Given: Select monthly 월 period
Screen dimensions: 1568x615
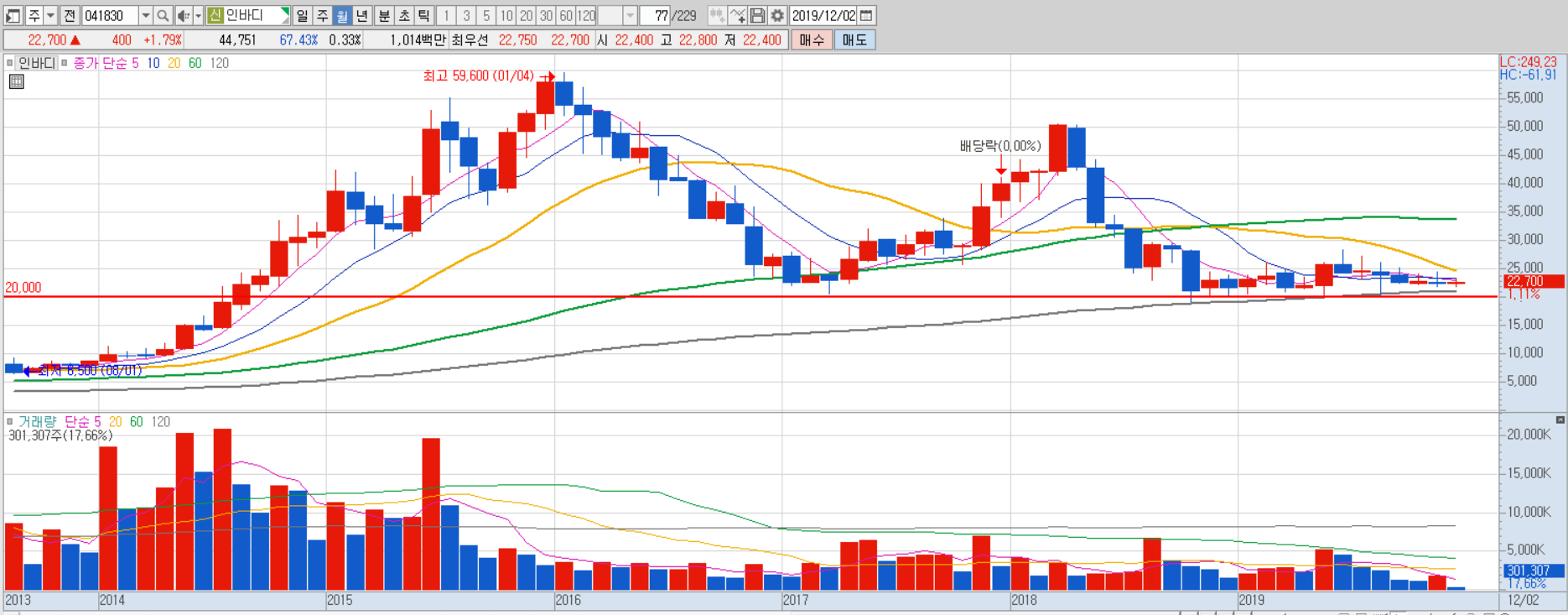Looking at the screenshot, I should click(342, 15).
